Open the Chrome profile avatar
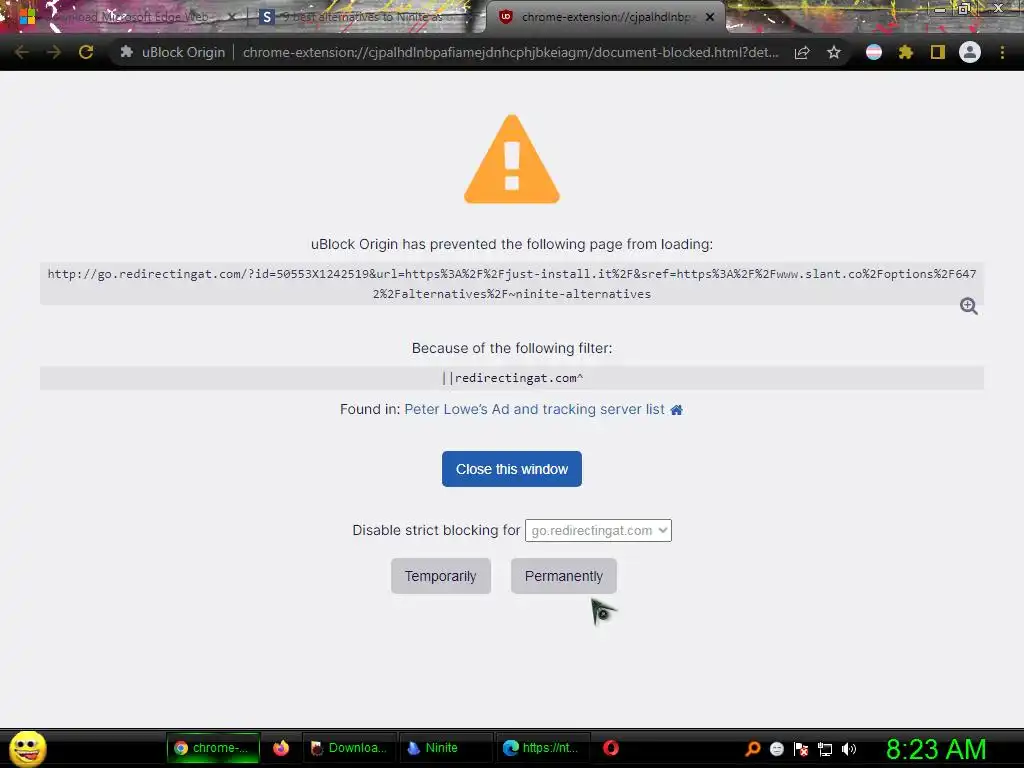This screenshot has height=768, width=1024. click(x=970, y=52)
